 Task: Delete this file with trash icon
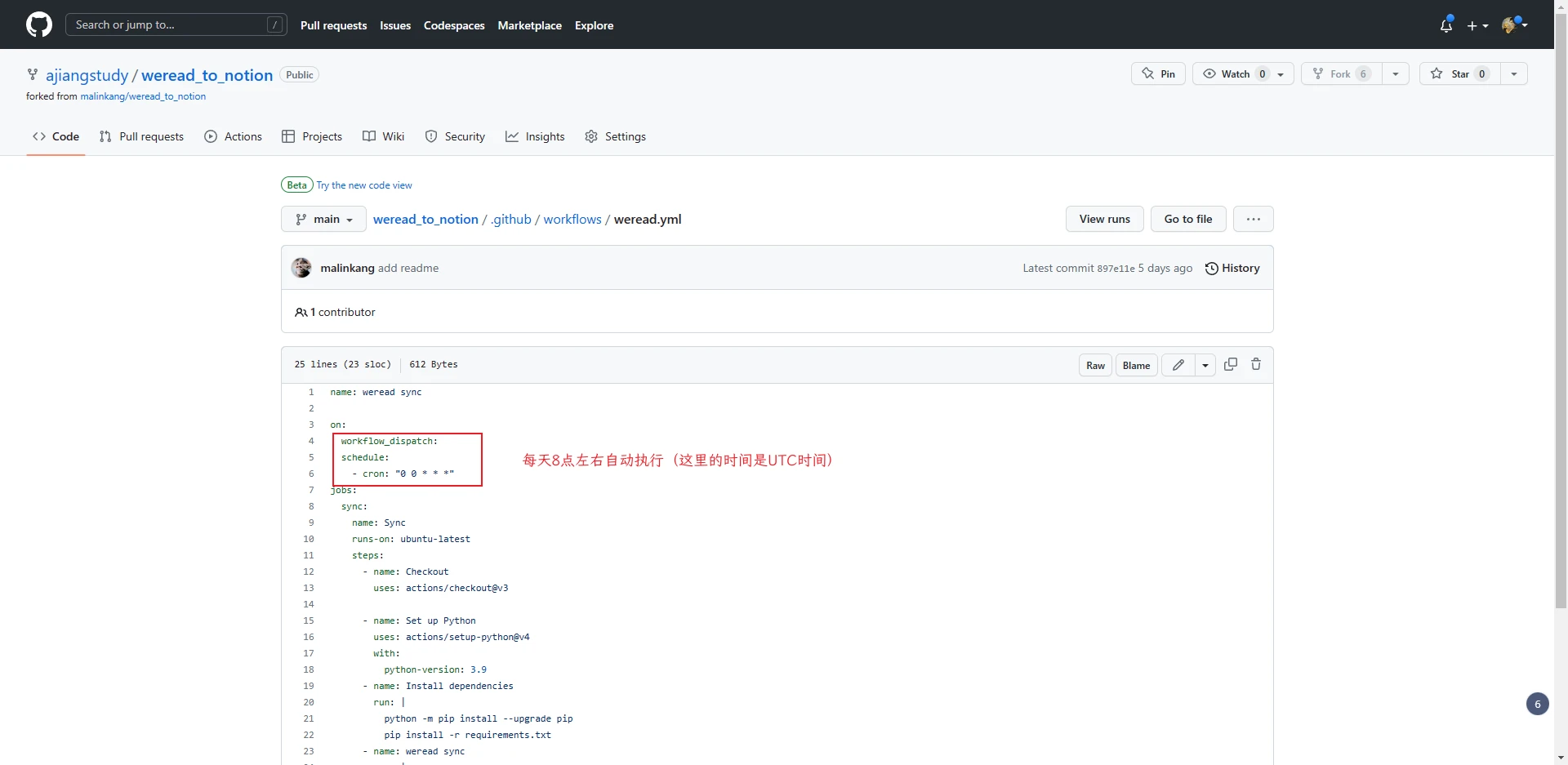coord(1256,364)
